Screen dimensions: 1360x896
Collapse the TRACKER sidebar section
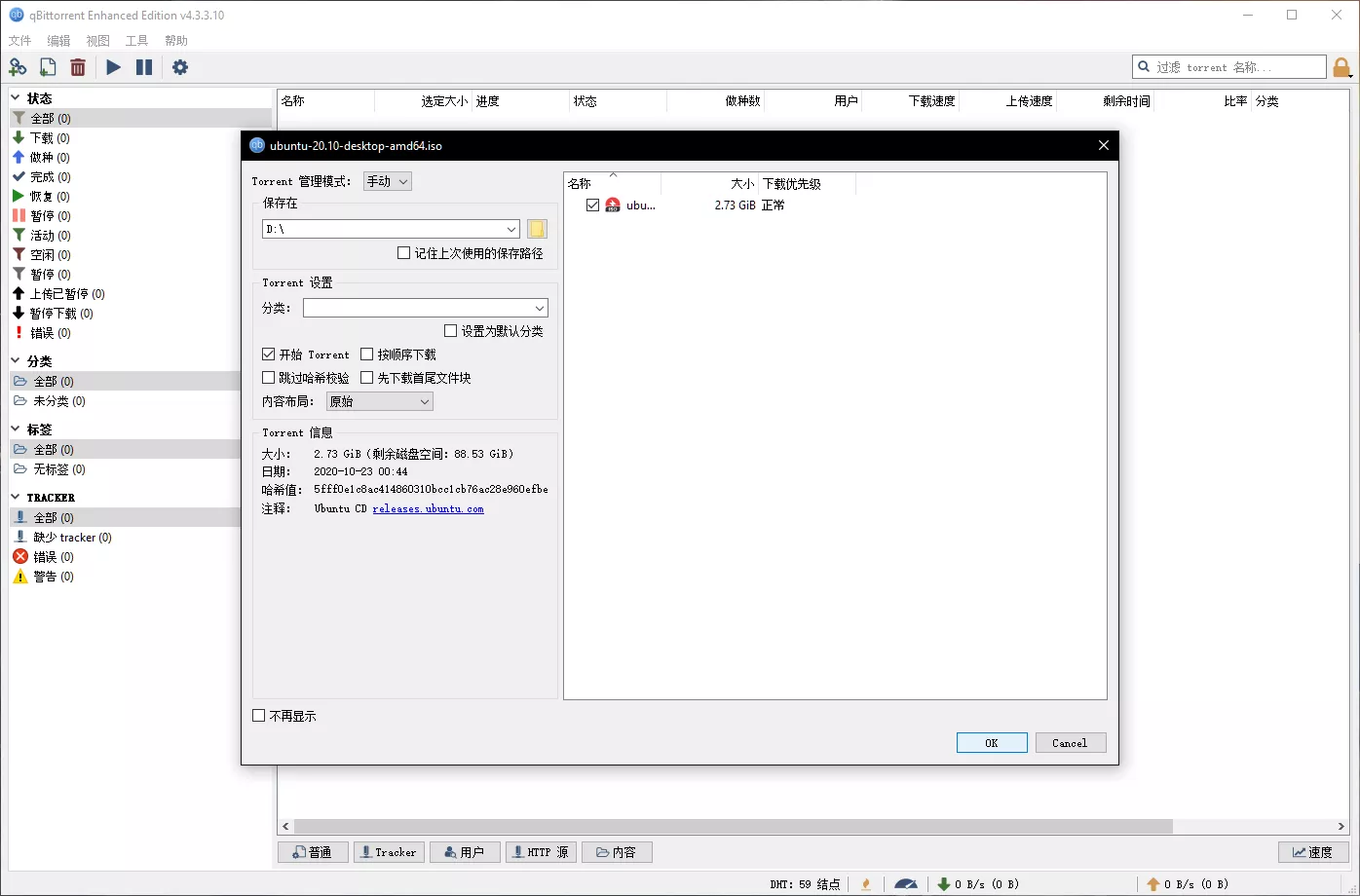tap(15, 498)
